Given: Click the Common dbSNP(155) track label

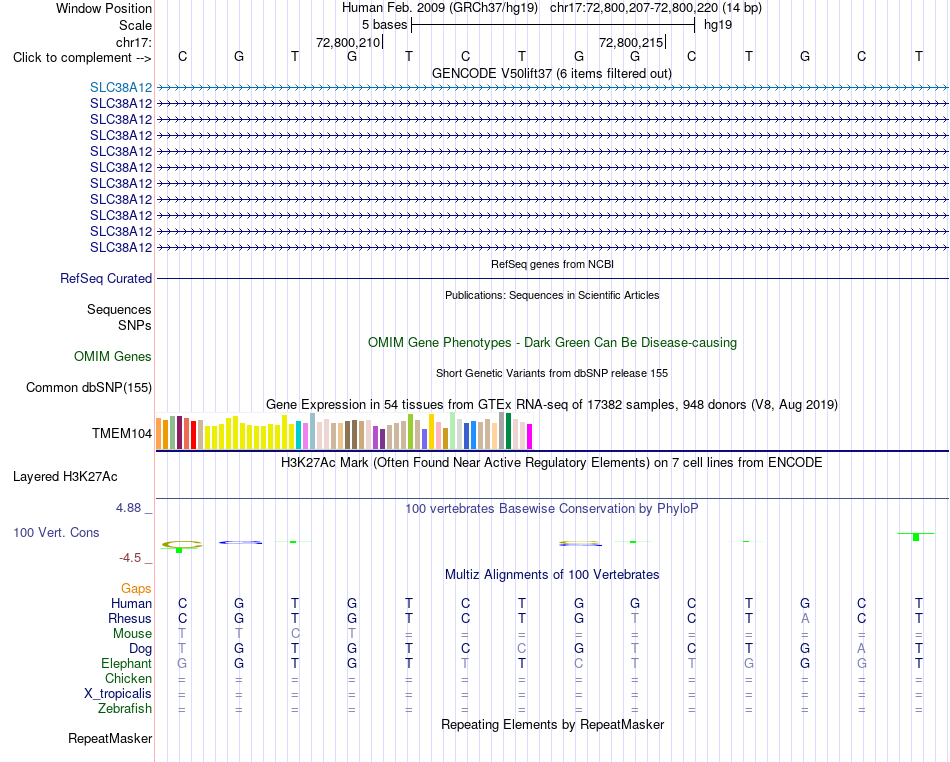Looking at the screenshot, I should (x=89, y=388).
